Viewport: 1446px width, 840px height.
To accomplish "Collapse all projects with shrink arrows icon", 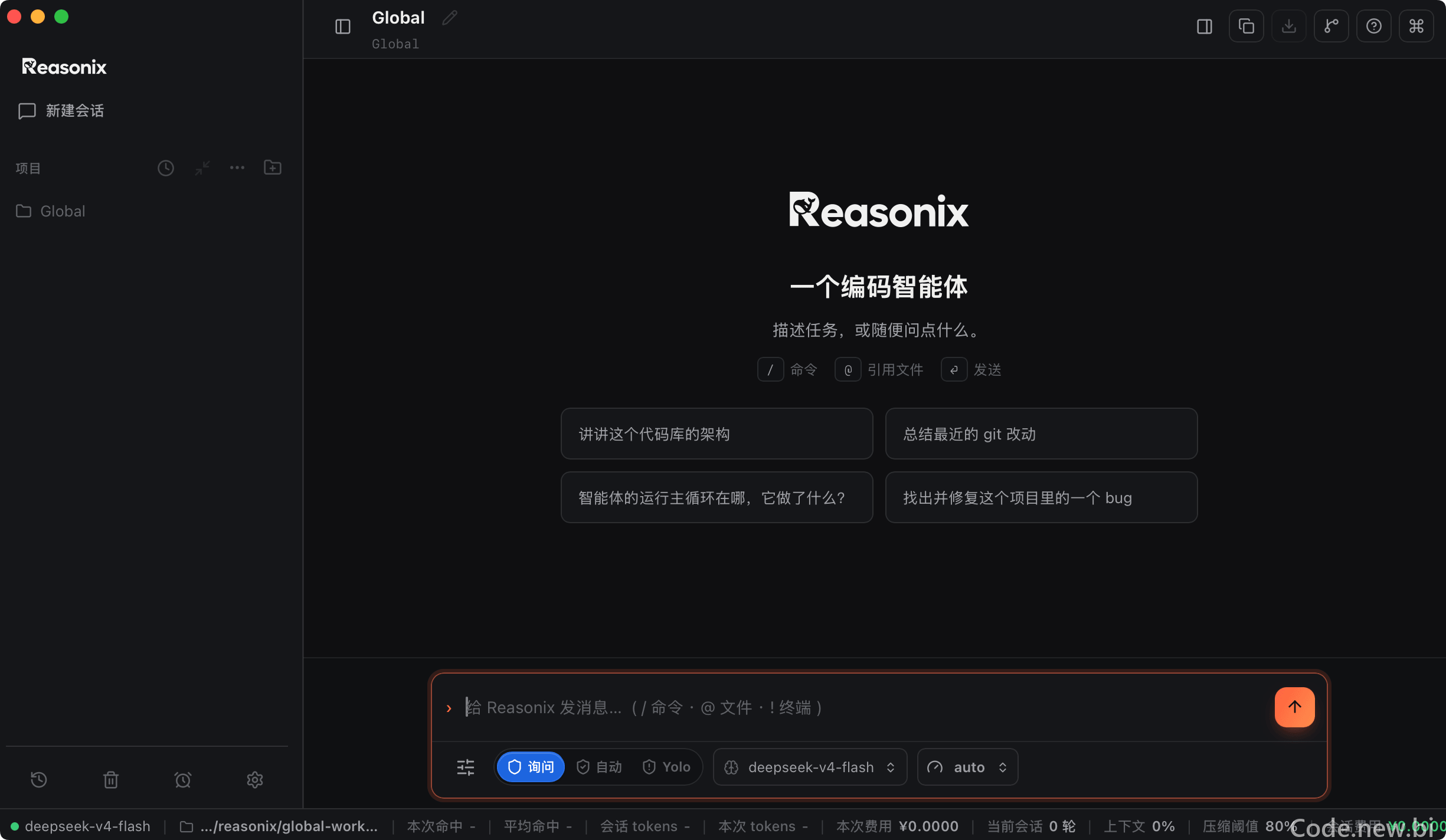I will click(x=202, y=168).
